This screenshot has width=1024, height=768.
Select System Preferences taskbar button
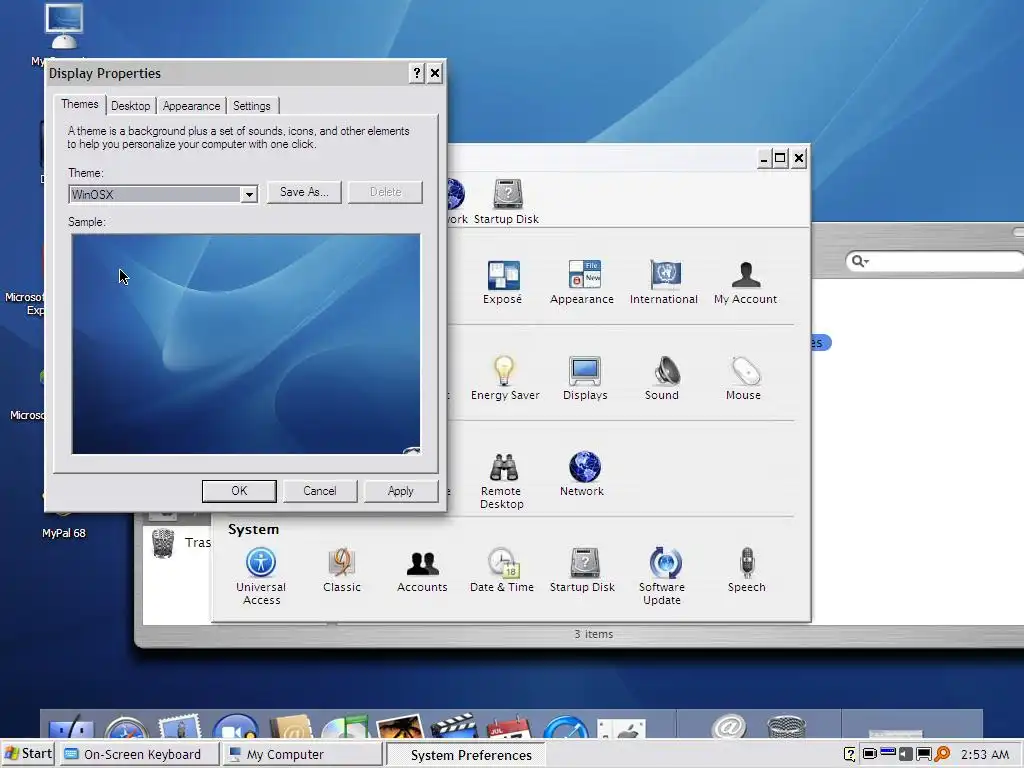[466, 754]
